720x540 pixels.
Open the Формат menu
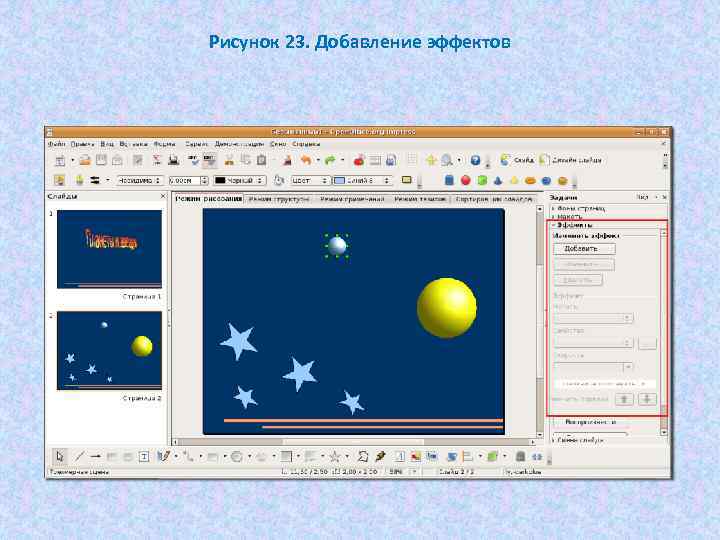click(x=165, y=144)
